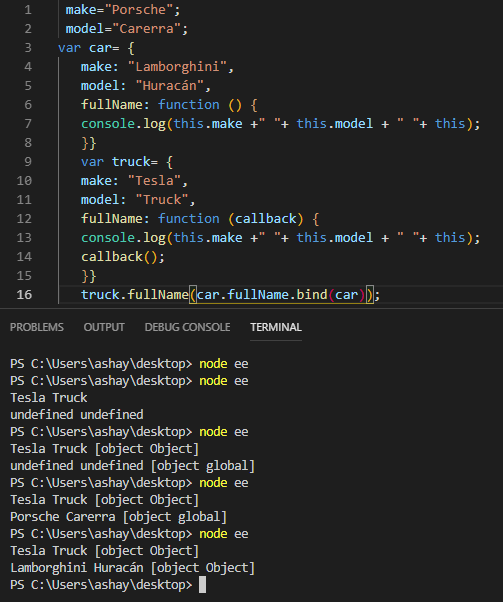Click 'bind' in car.fullName.bind(car)

pyautogui.click(x=311, y=294)
